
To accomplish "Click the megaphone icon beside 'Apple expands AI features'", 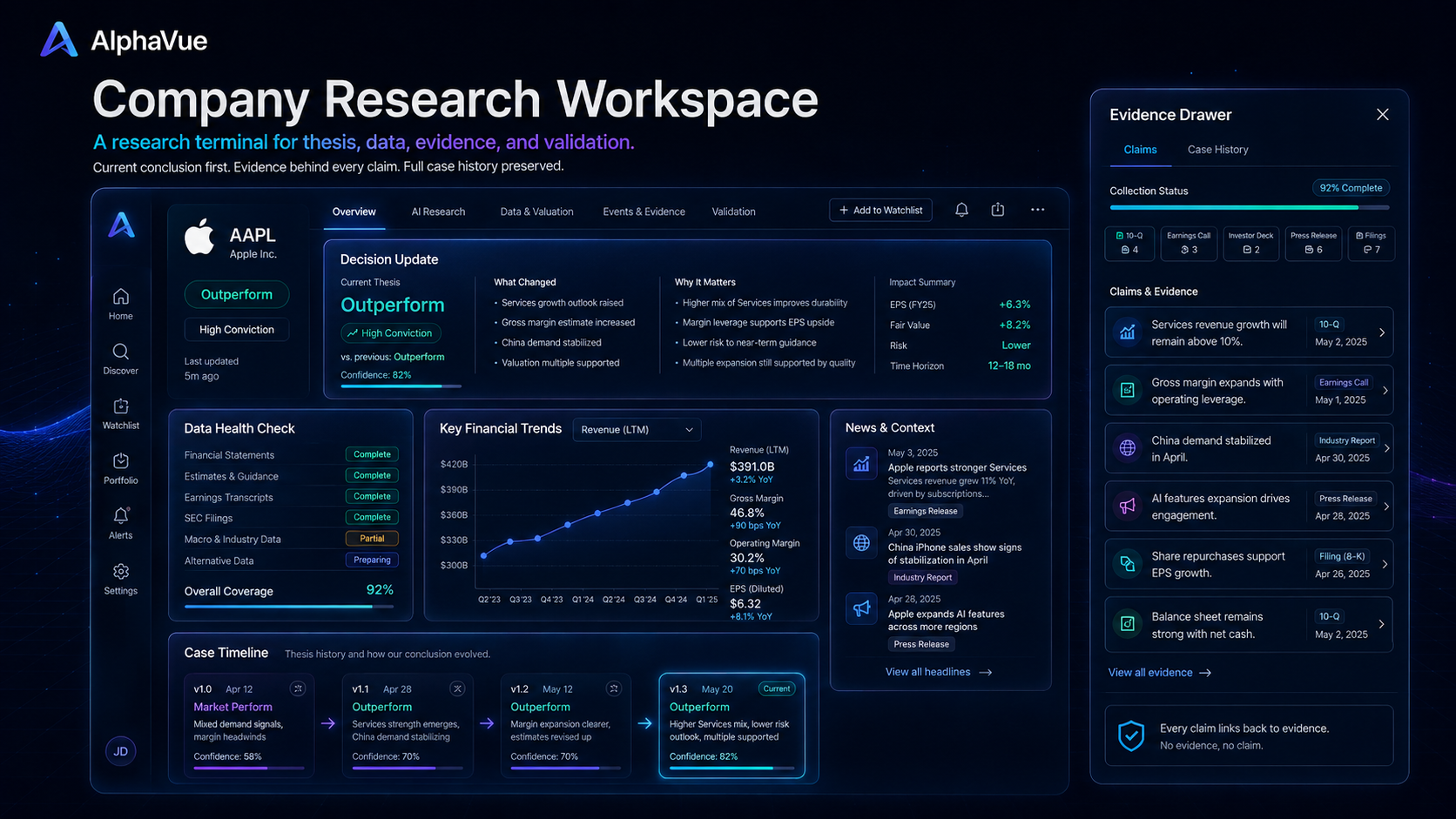I will click(x=861, y=608).
